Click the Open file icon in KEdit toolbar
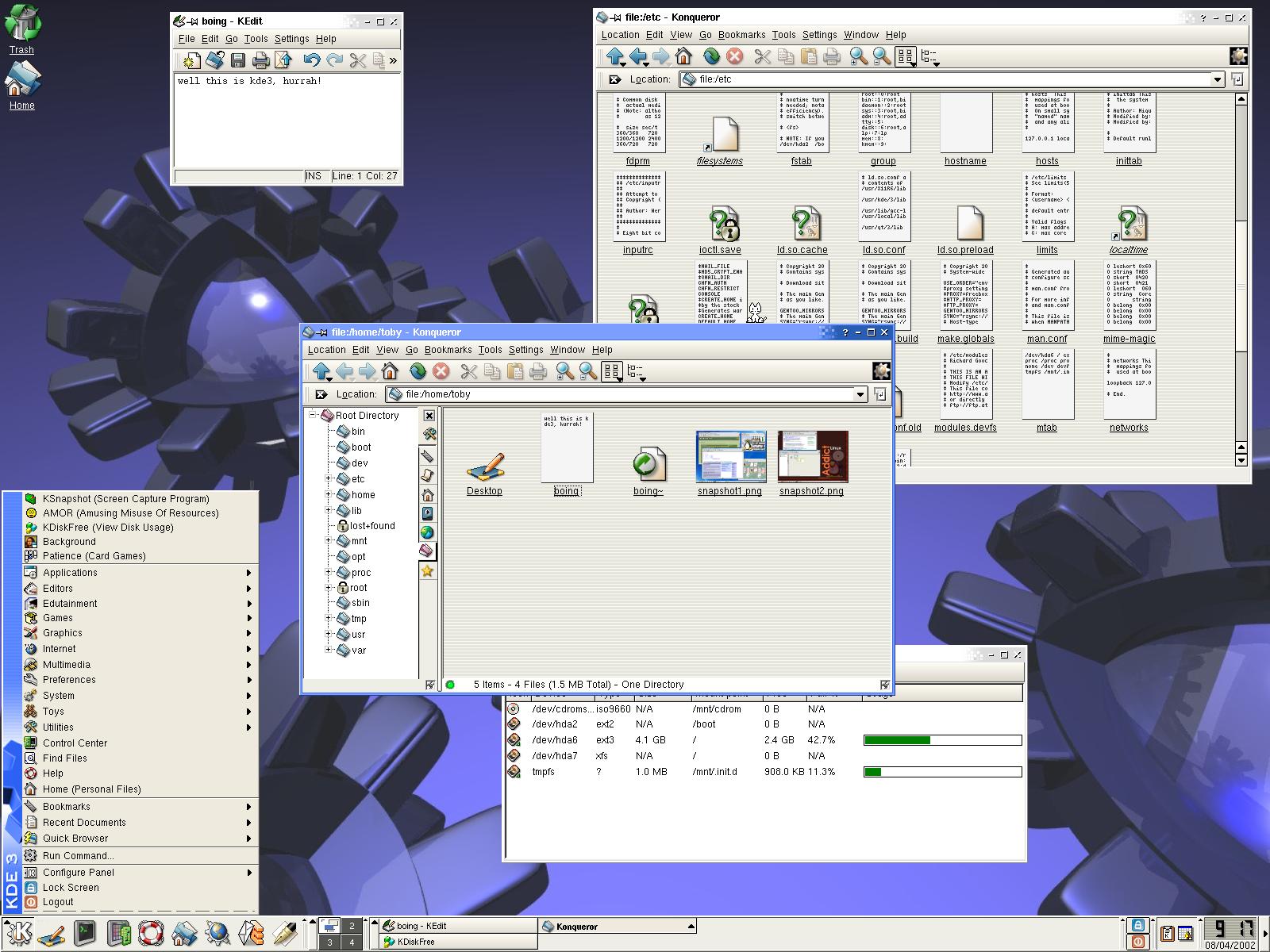1270x952 pixels. (x=214, y=60)
